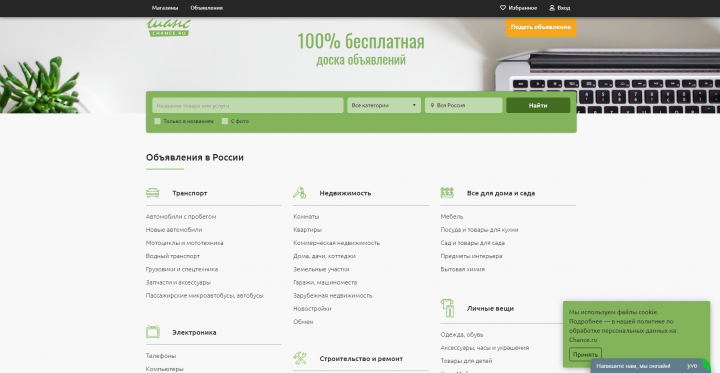720x373 pixels.
Task: Open Мотоциклы и мототехника link
Action: (185, 243)
